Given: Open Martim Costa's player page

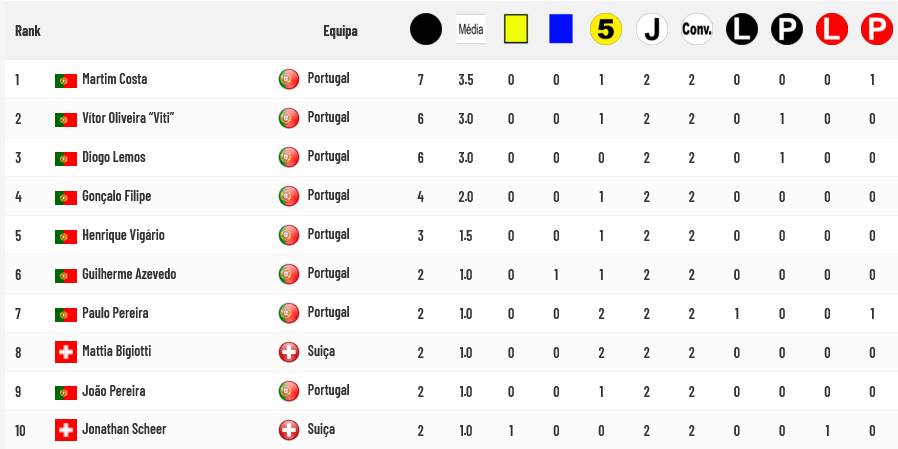Looking at the screenshot, I should pos(115,79).
